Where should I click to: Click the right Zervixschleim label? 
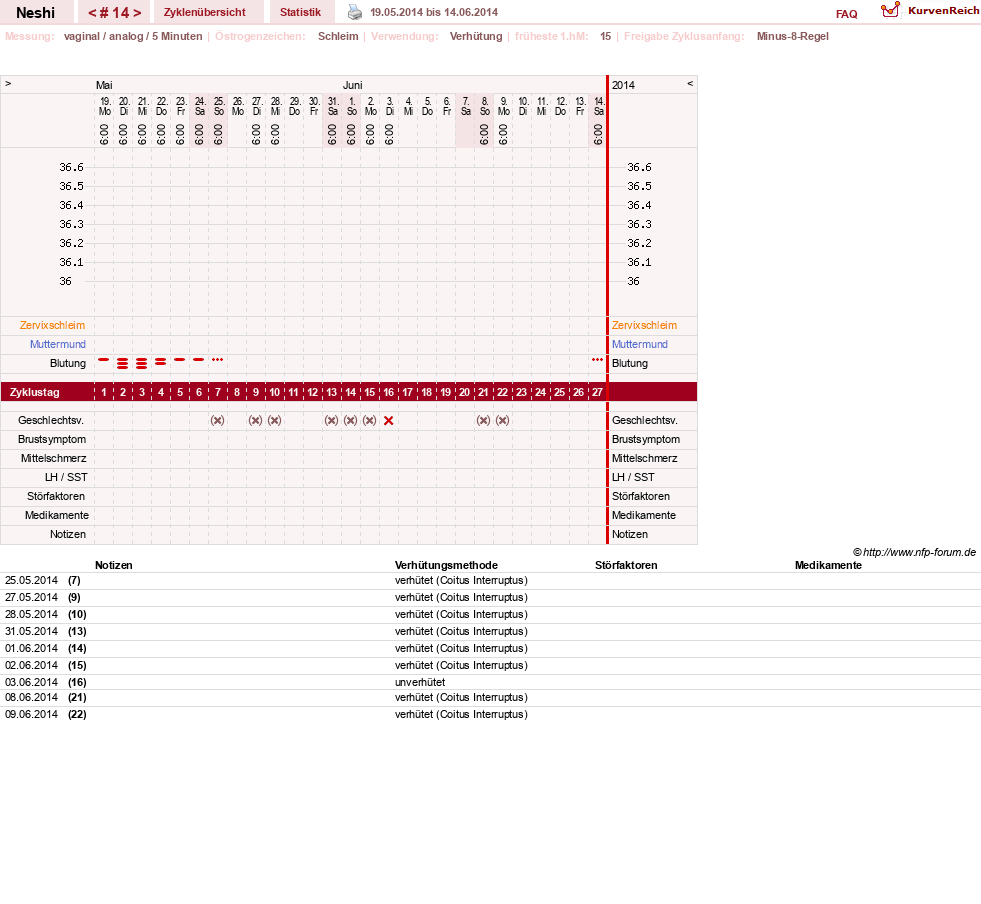pyautogui.click(x=644, y=325)
